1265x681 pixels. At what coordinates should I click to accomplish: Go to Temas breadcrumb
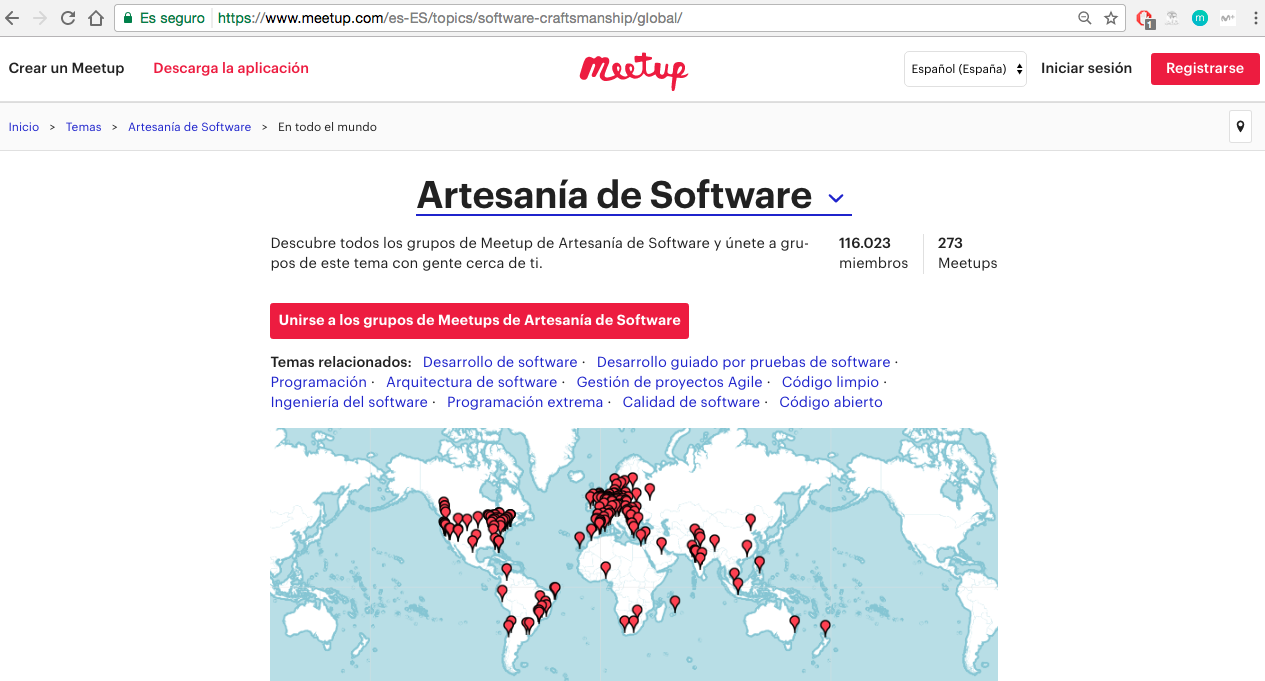pyautogui.click(x=83, y=127)
